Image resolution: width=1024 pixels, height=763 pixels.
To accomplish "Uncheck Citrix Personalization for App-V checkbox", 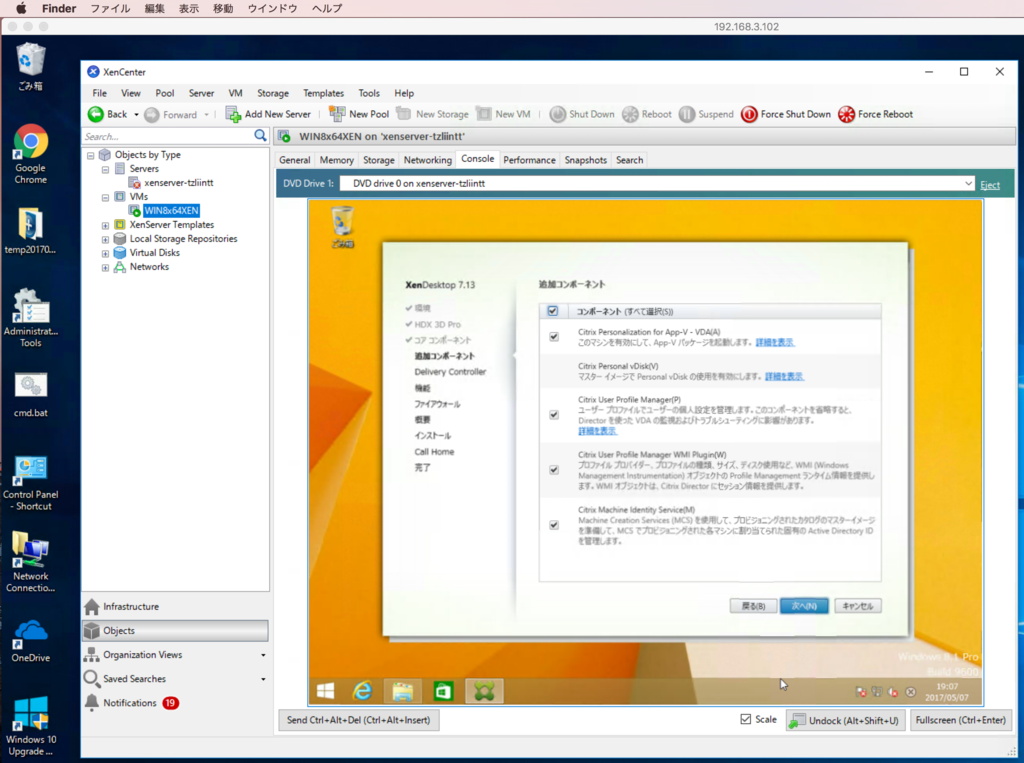I will click(554, 337).
